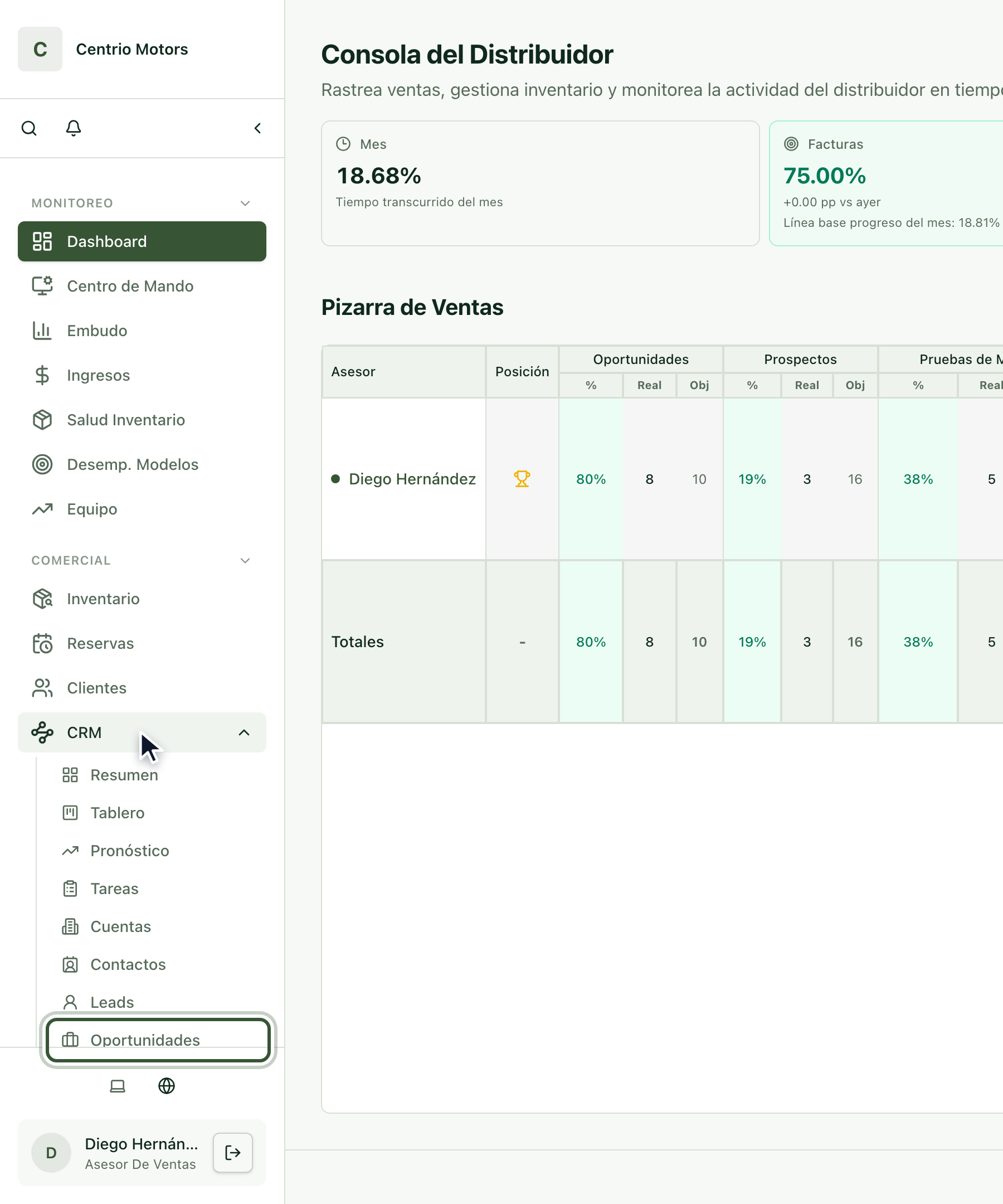Click the Totales row label
1003x1204 pixels.
tap(358, 642)
